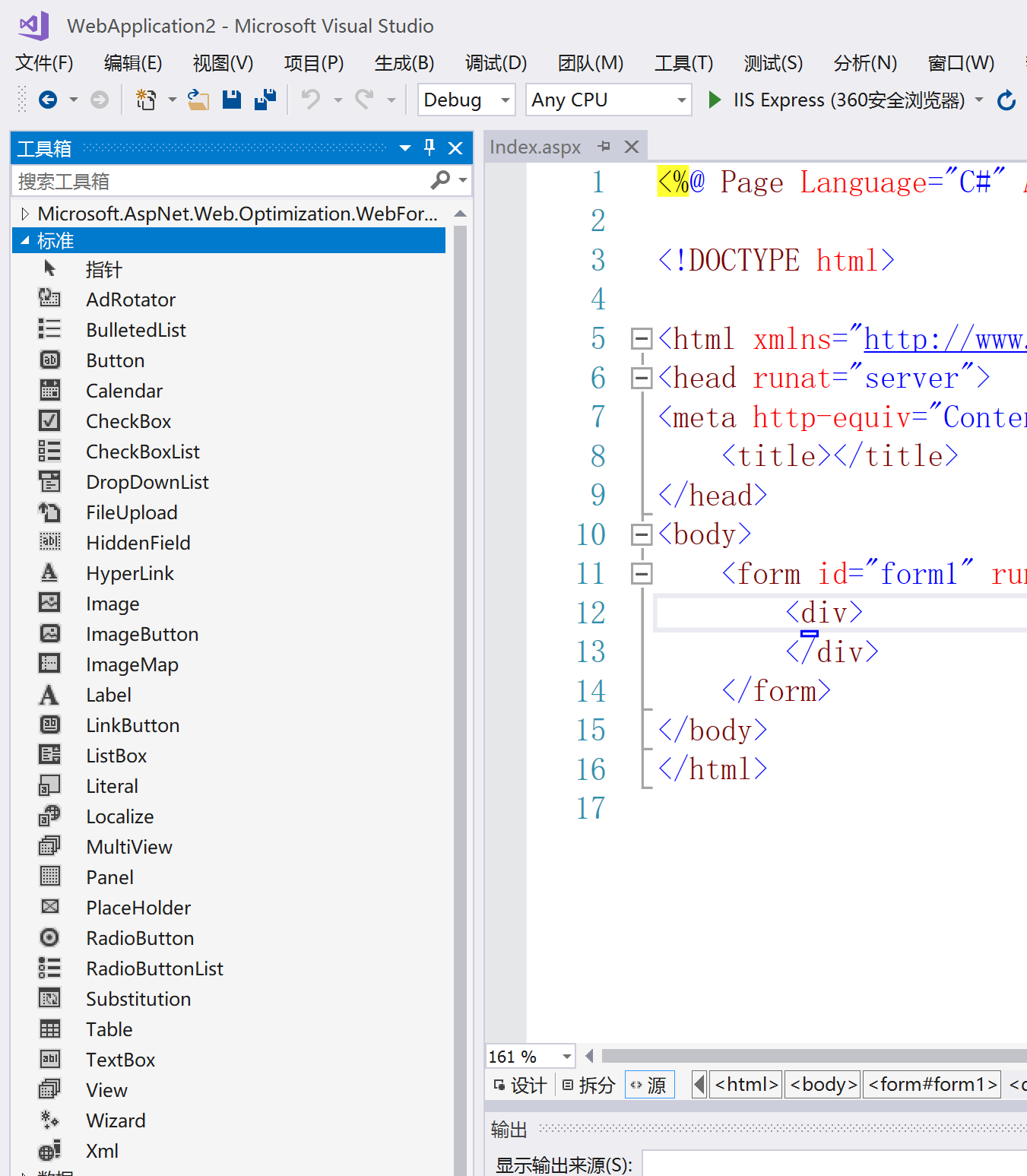Open the 调试(D) menu
The image size is (1027, 1176).
tap(496, 63)
